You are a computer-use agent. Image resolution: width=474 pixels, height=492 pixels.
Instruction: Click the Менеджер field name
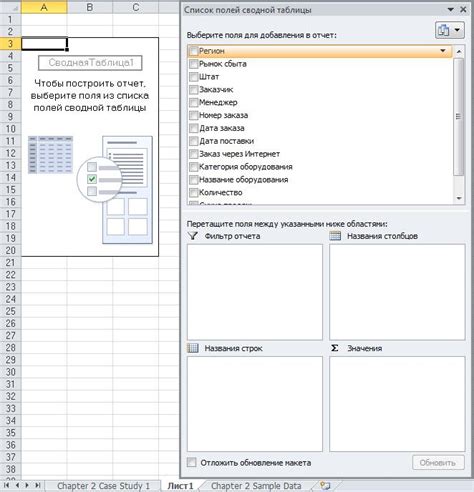pos(218,102)
